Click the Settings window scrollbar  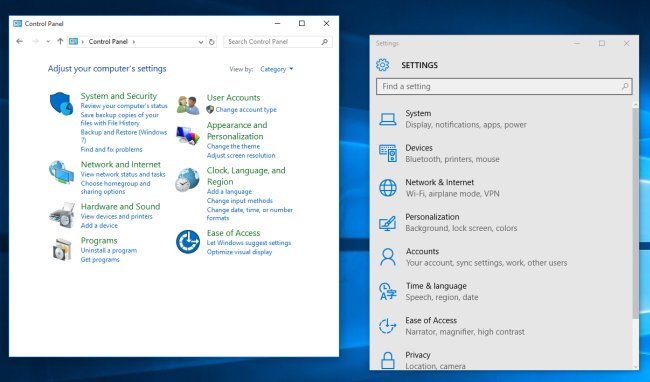636,213
